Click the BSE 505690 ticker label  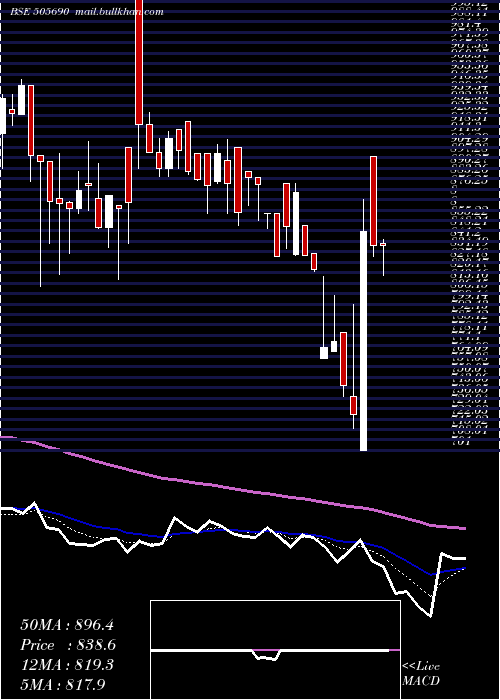(x=40, y=12)
